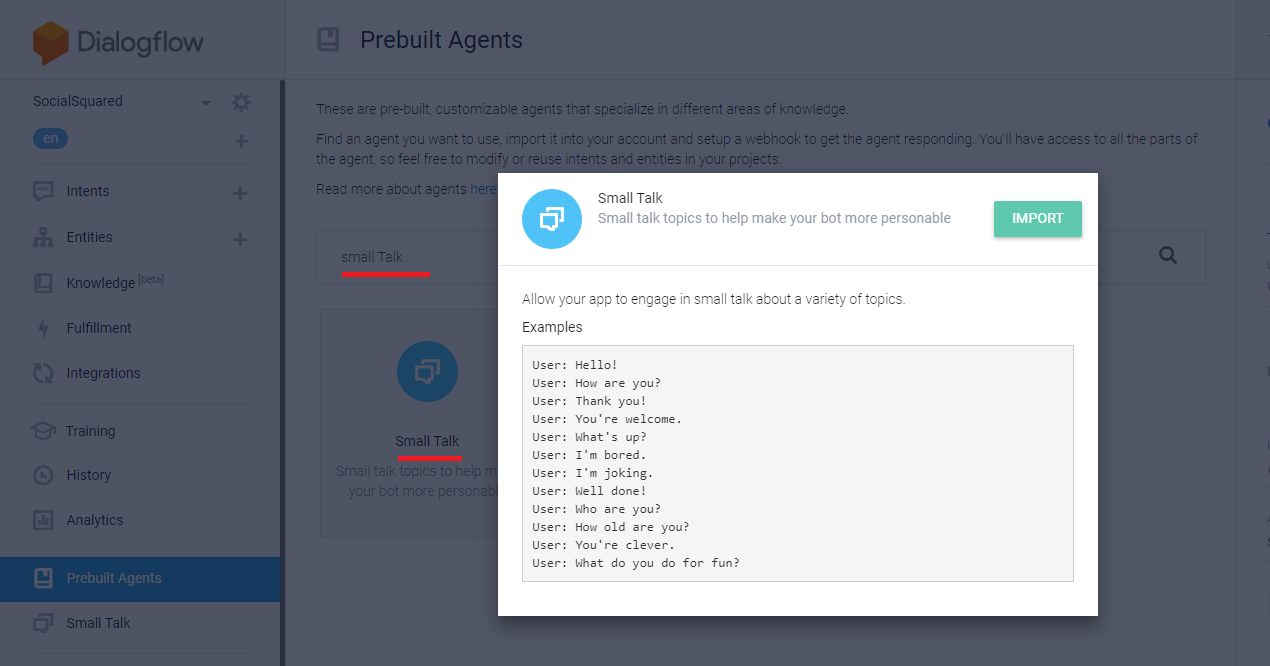Go to Knowledge beta section
1270x666 pixels.
click(100, 283)
